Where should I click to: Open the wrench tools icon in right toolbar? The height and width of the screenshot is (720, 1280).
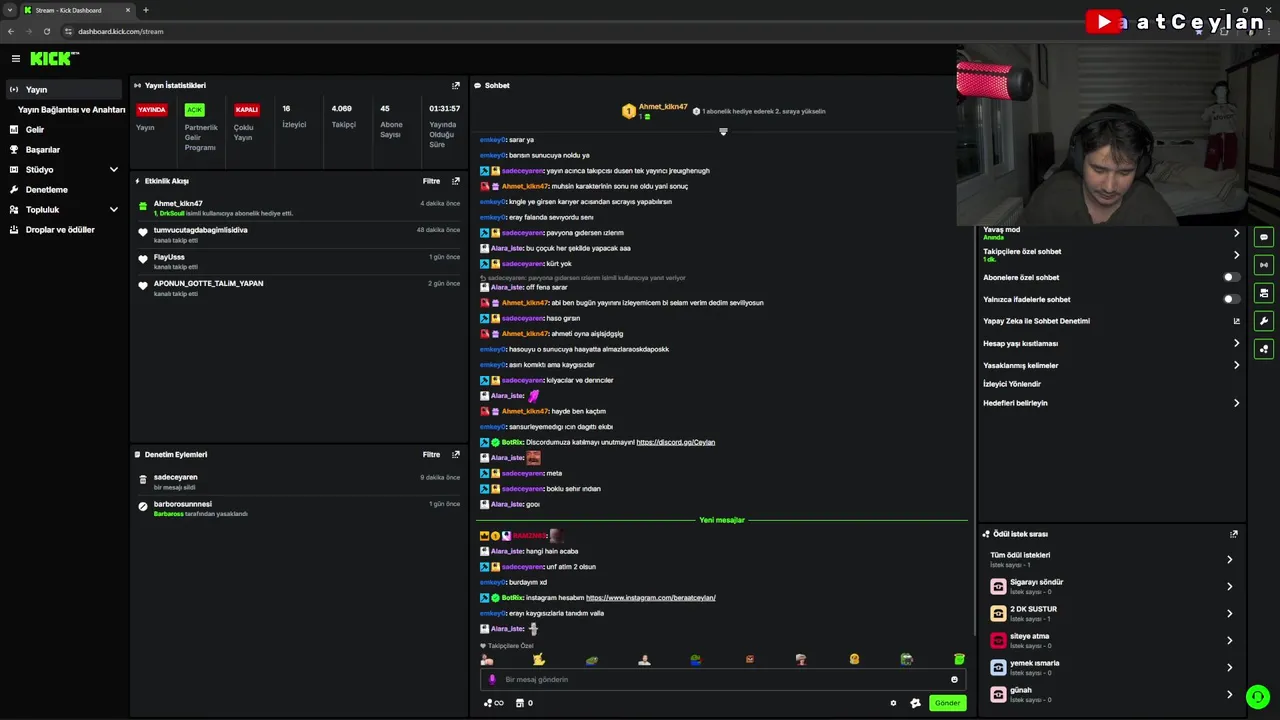pos(1264,321)
